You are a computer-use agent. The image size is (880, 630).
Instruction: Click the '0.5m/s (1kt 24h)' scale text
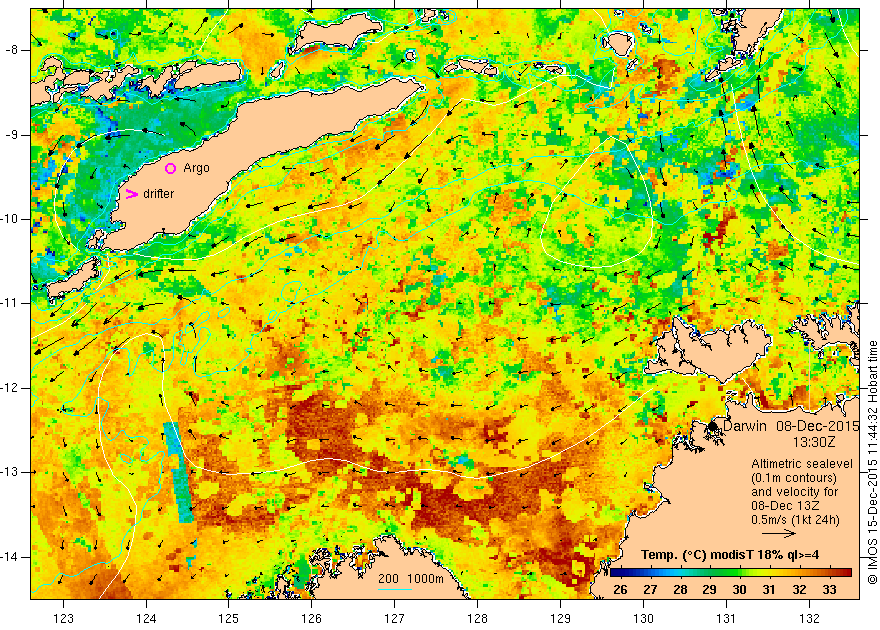[795, 520]
